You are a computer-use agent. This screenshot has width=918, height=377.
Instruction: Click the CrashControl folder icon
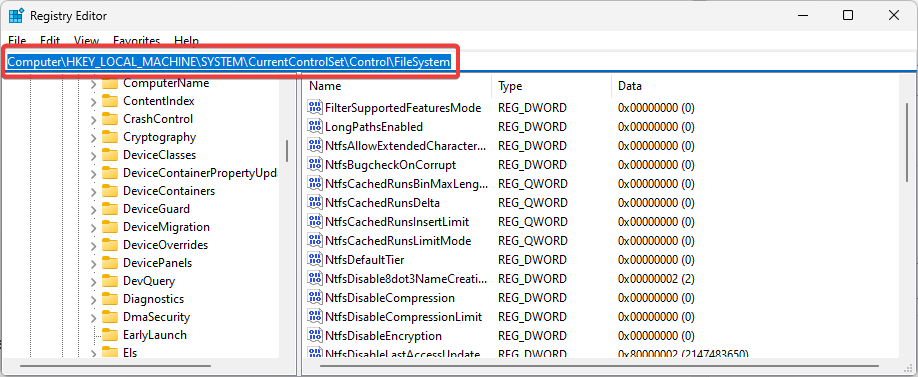[x=110, y=119]
